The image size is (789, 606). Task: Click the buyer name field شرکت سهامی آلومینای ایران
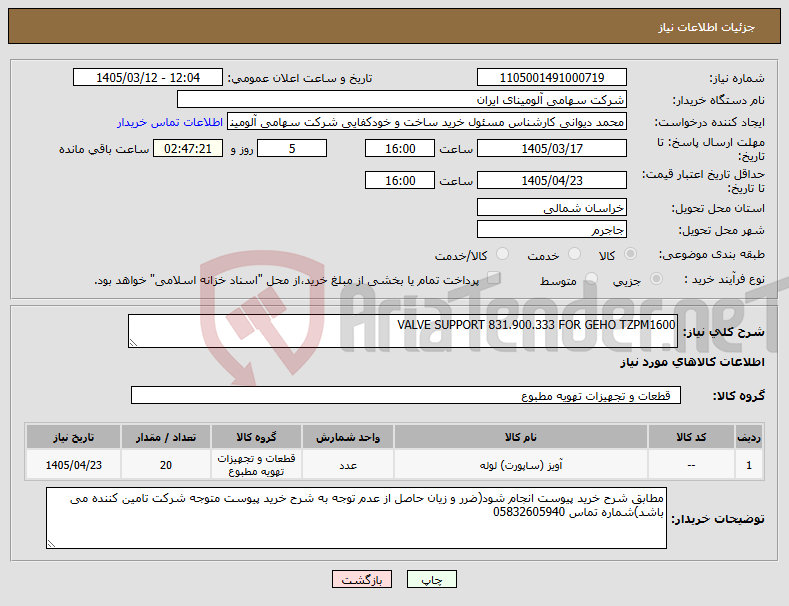402,100
